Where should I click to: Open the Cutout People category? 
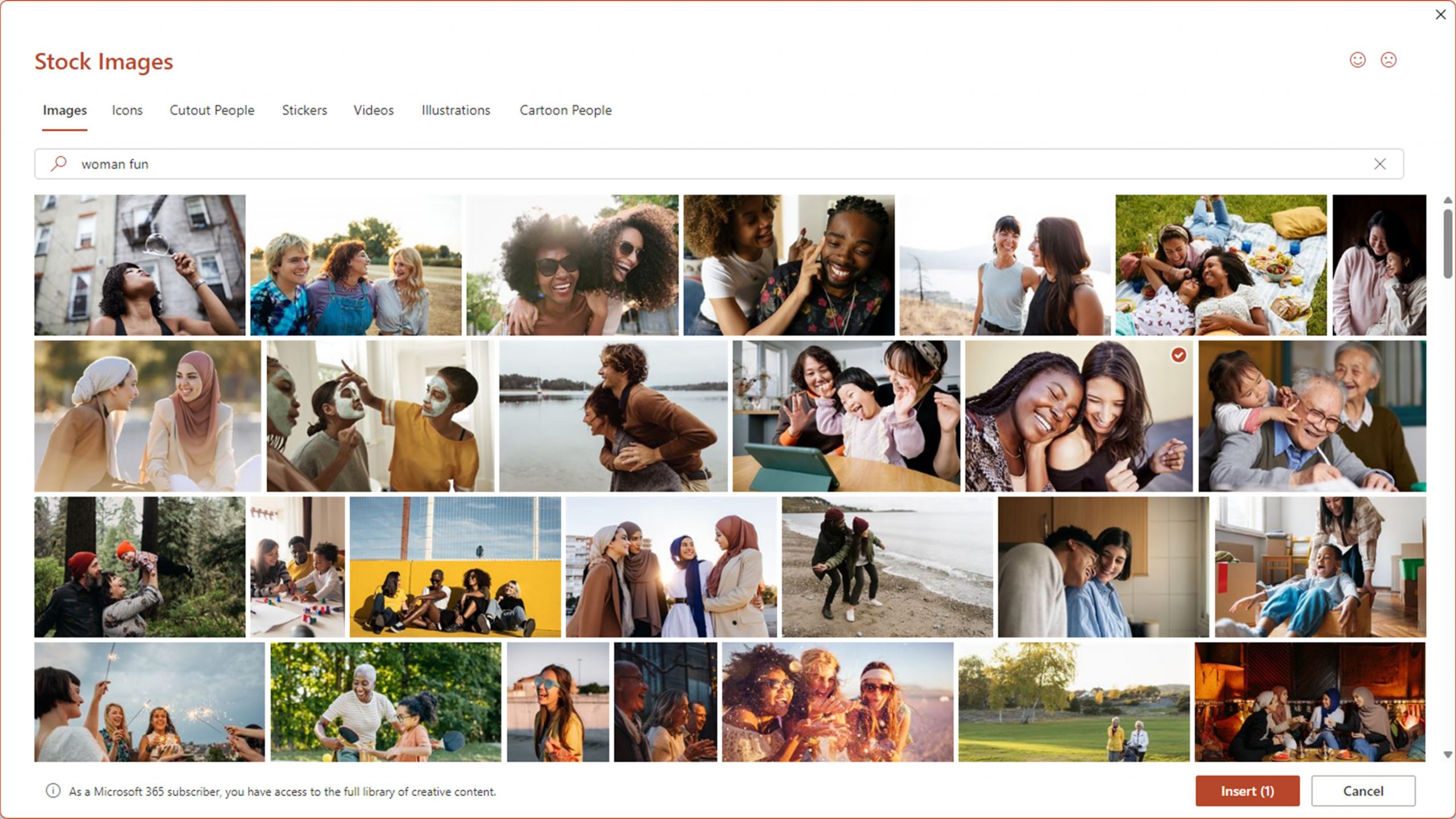coord(211,110)
